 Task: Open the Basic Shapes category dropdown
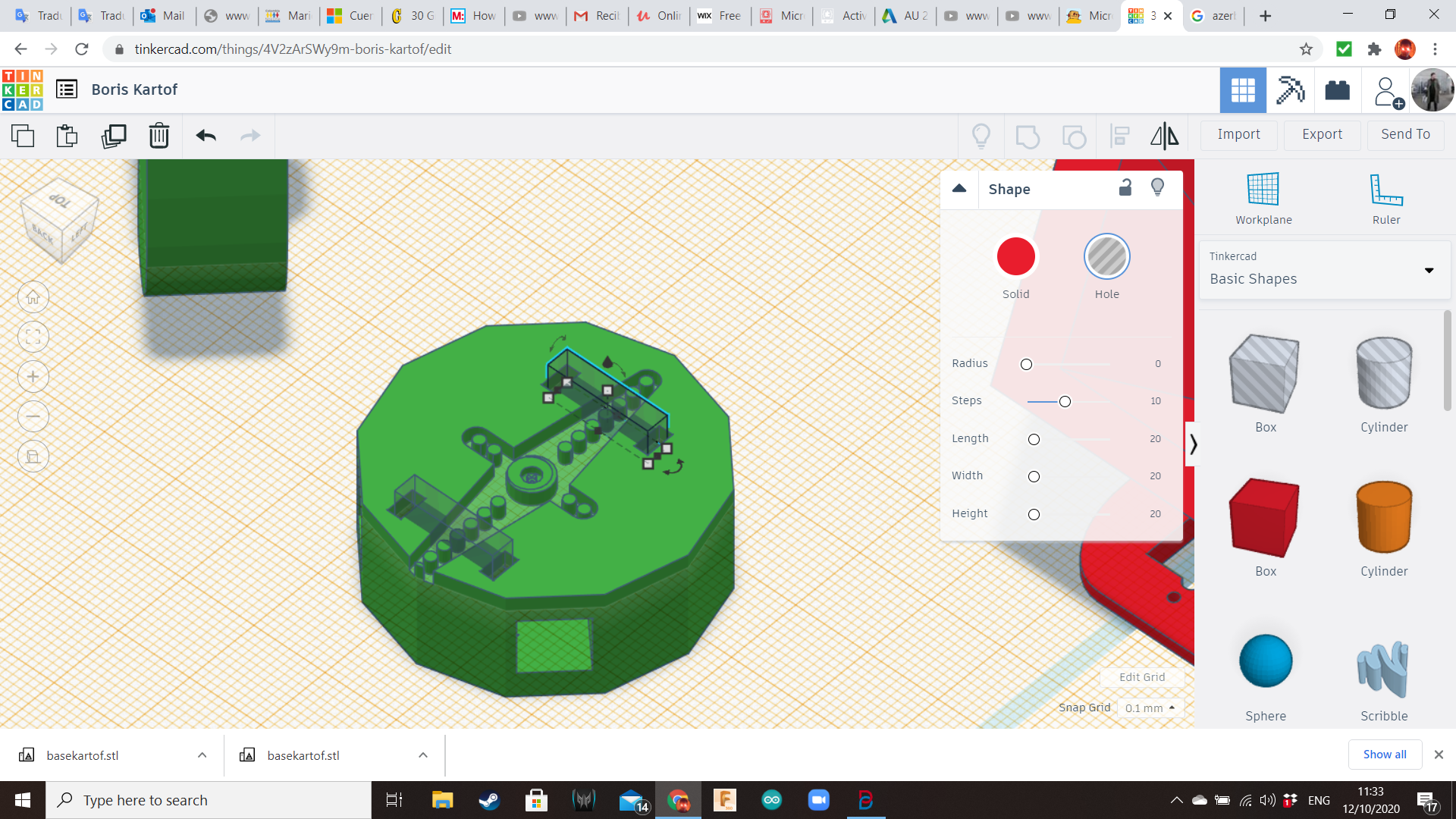tap(1324, 270)
